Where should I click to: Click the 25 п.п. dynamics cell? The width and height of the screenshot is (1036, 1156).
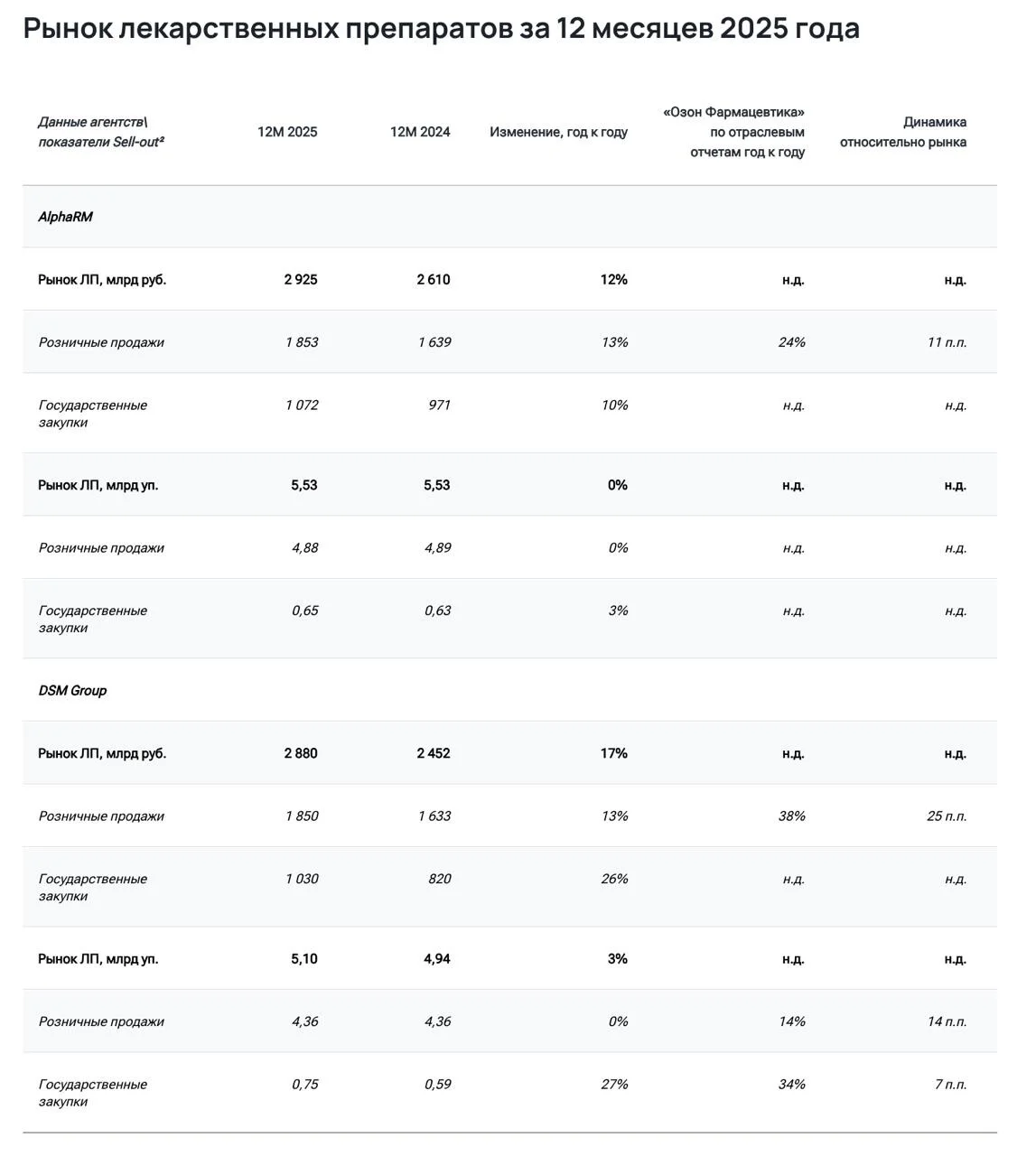947,816
